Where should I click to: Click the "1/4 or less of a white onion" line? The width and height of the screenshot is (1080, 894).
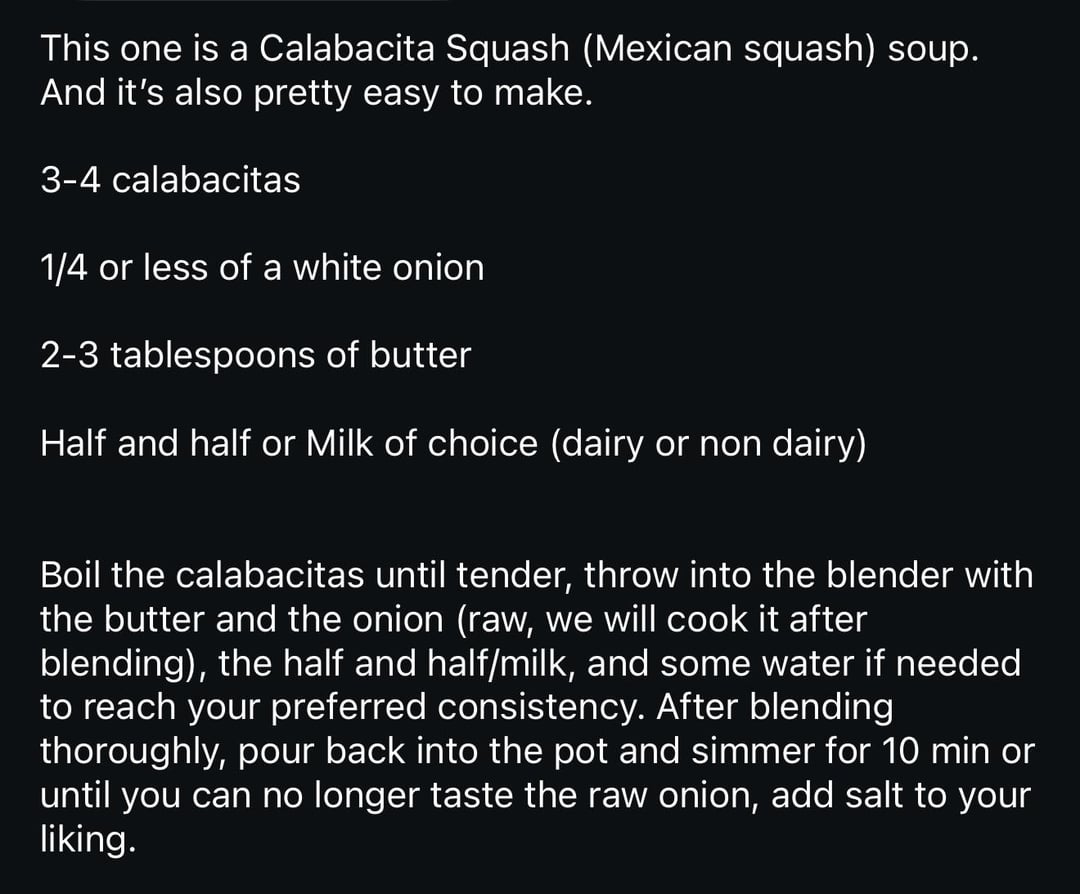pyautogui.click(x=262, y=268)
